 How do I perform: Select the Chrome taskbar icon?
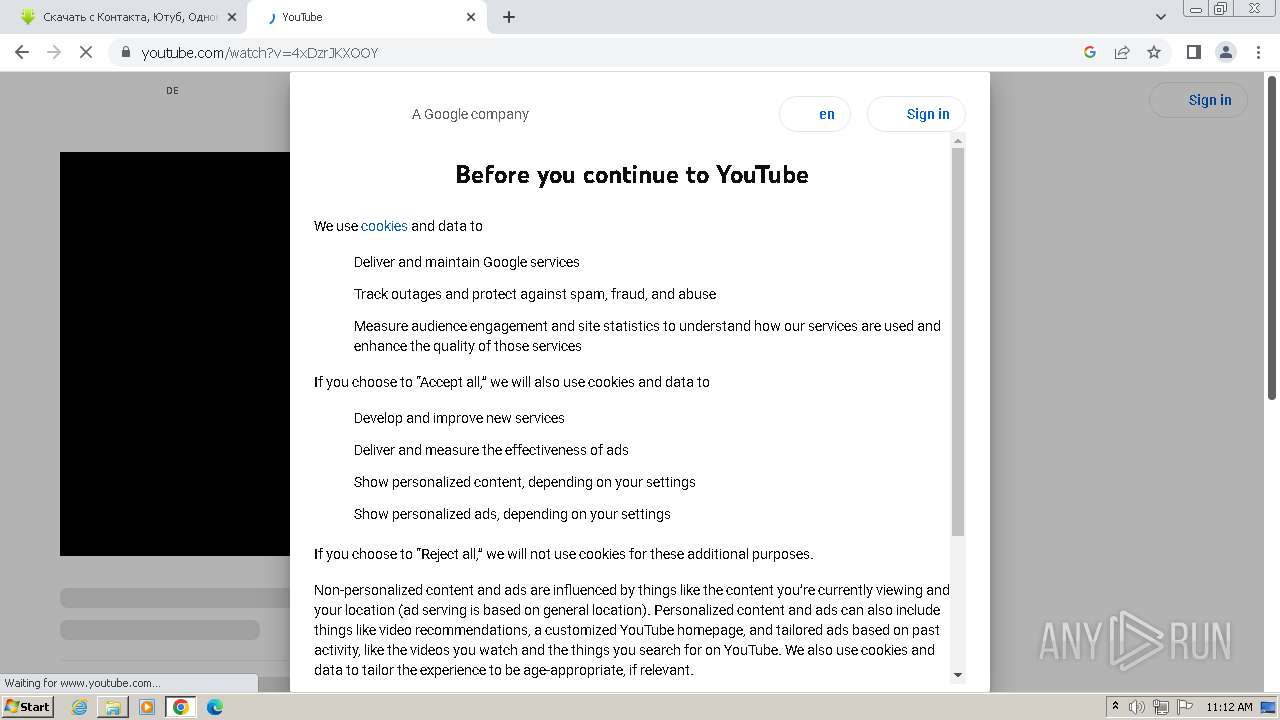click(181, 707)
